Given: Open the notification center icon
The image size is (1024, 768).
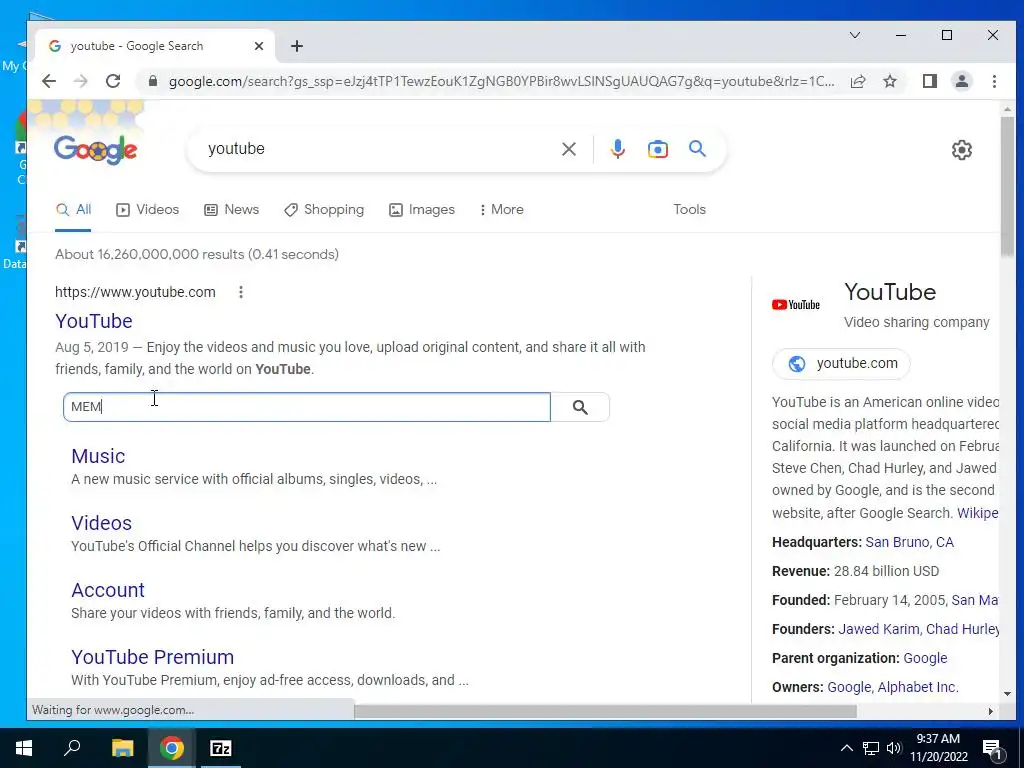Looking at the screenshot, I should pyautogui.click(x=992, y=749).
